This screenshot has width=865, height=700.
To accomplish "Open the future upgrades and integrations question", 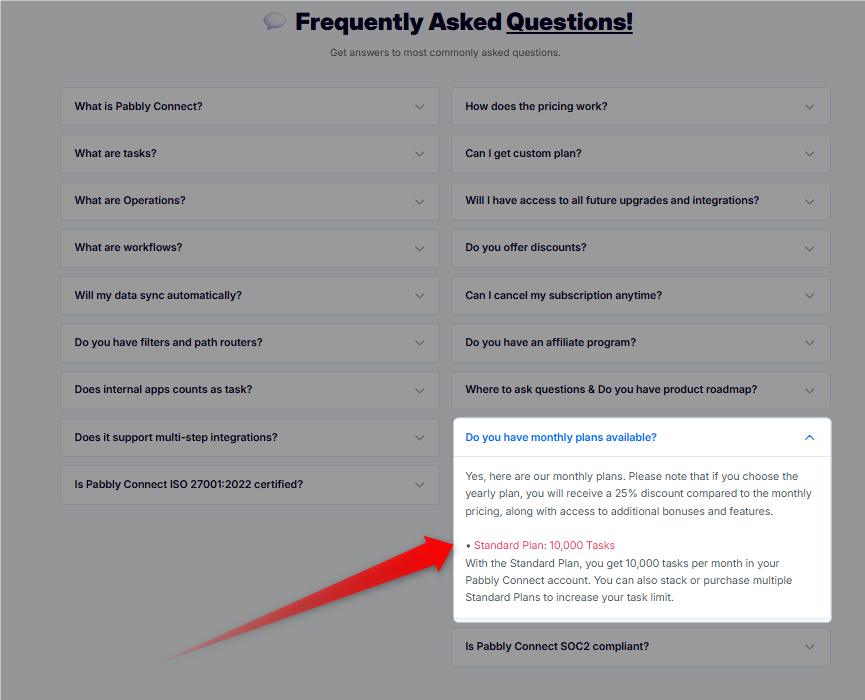I will tap(640, 201).
